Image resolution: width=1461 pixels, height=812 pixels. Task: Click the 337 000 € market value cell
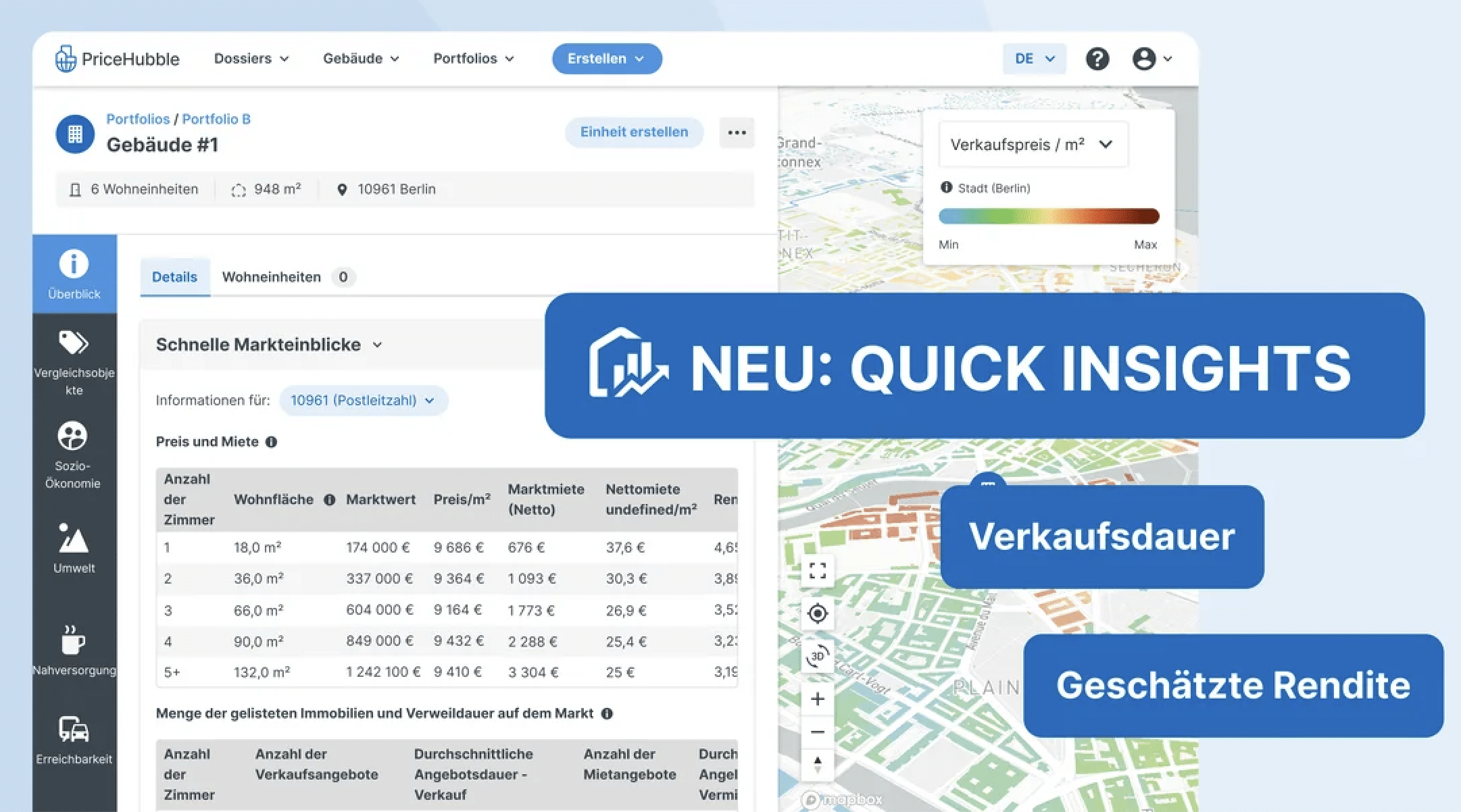379,579
